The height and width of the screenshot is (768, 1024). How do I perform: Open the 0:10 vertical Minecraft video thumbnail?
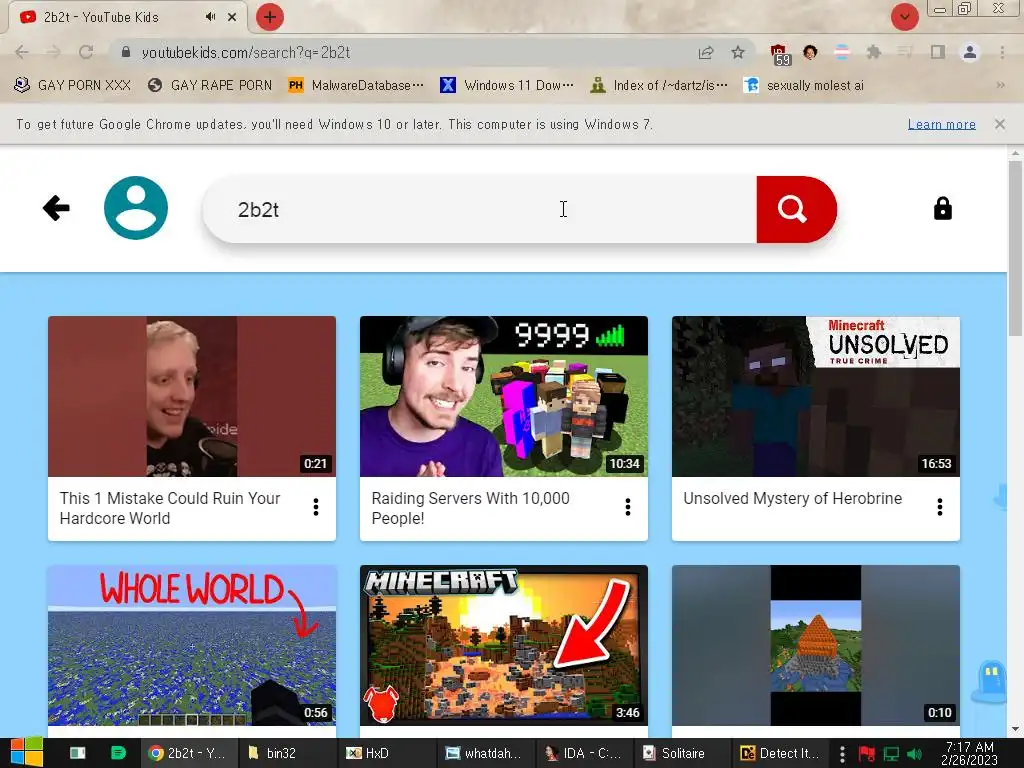pos(816,645)
